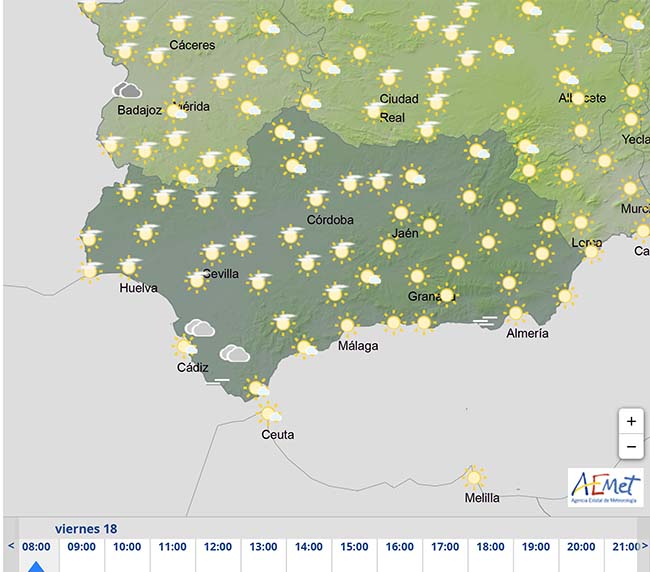Click the Almería city label
The image size is (650, 572).
[x=527, y=333]
